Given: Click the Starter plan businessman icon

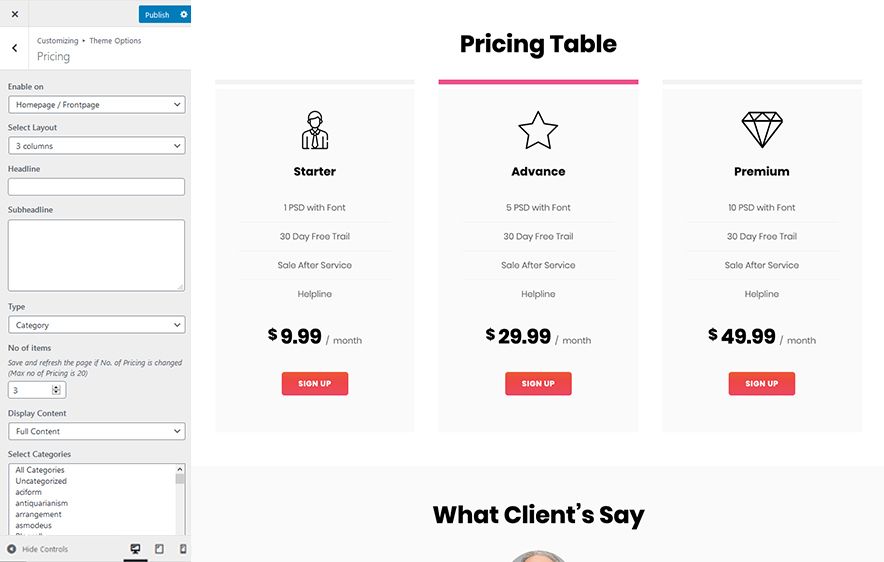Looking at the screenshot, I should [315, 130].
